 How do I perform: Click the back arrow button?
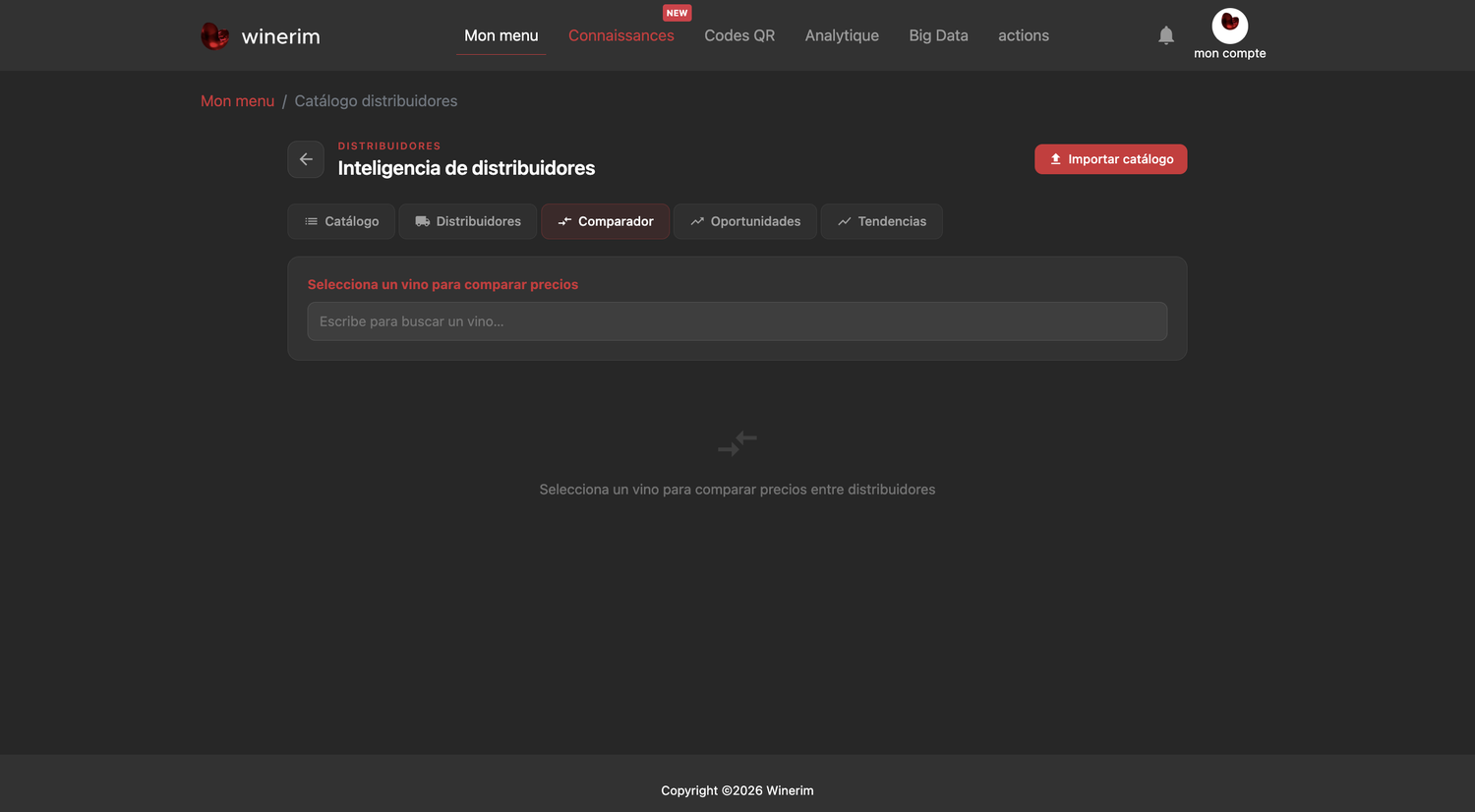coord(306,159)
